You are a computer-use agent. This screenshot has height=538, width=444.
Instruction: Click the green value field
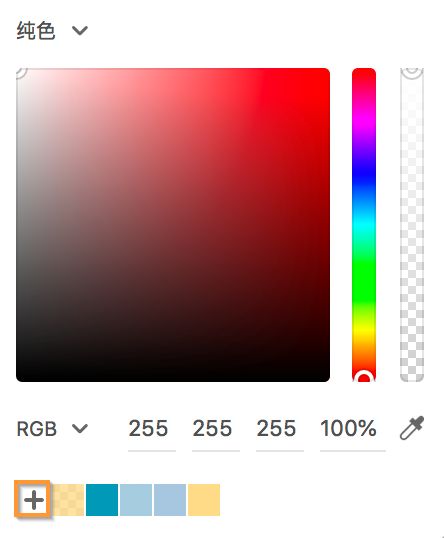(x=215, y=432)
